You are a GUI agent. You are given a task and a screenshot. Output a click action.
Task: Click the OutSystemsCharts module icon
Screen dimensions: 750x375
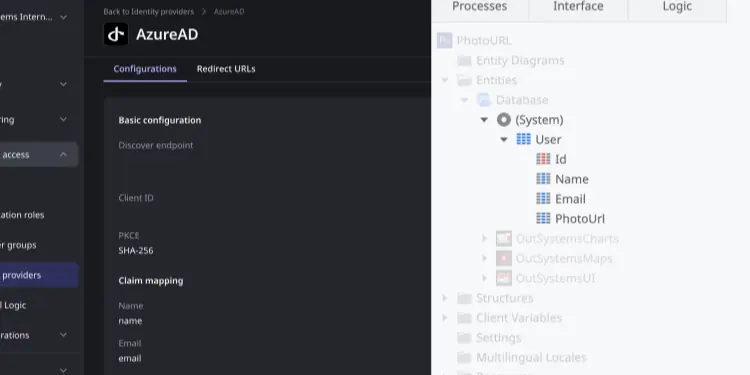click(x=504, y=238)
